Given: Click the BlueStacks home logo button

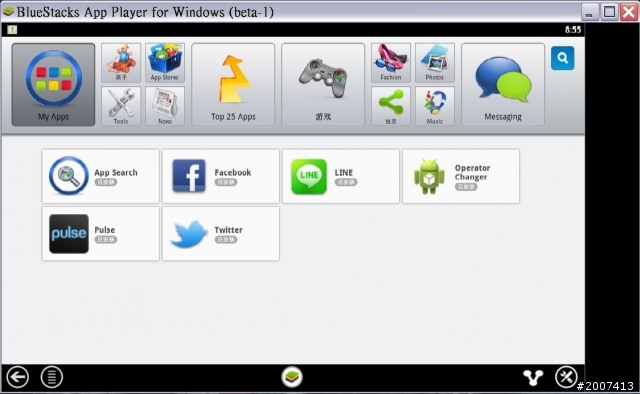Looking at the screenshot, I should click(292, 377).
